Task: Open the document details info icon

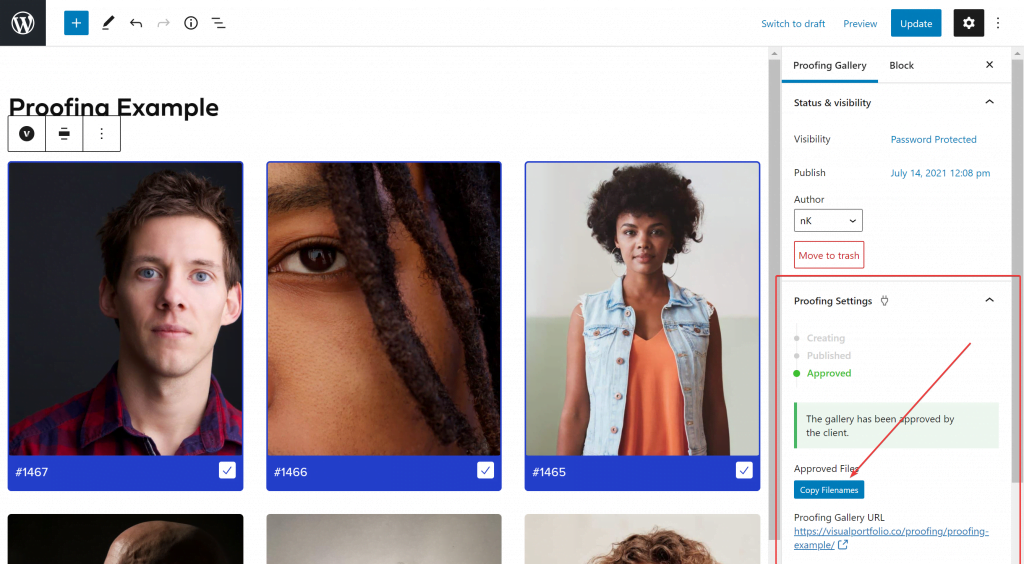Action: [191, 23]
